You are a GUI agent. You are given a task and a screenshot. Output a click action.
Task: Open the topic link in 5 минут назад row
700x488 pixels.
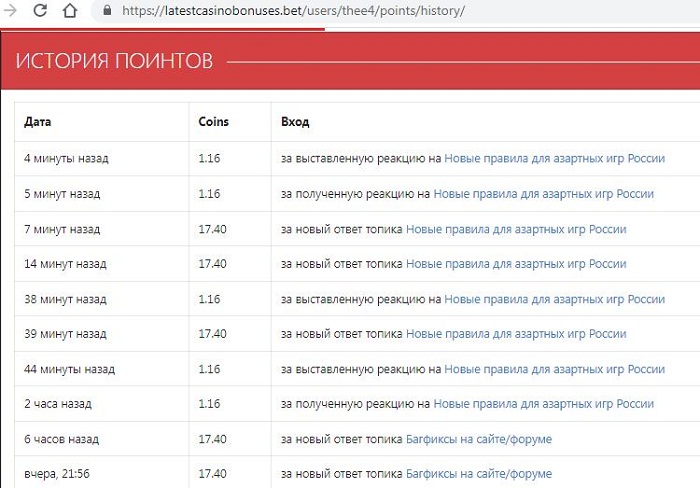pos(543,194)
